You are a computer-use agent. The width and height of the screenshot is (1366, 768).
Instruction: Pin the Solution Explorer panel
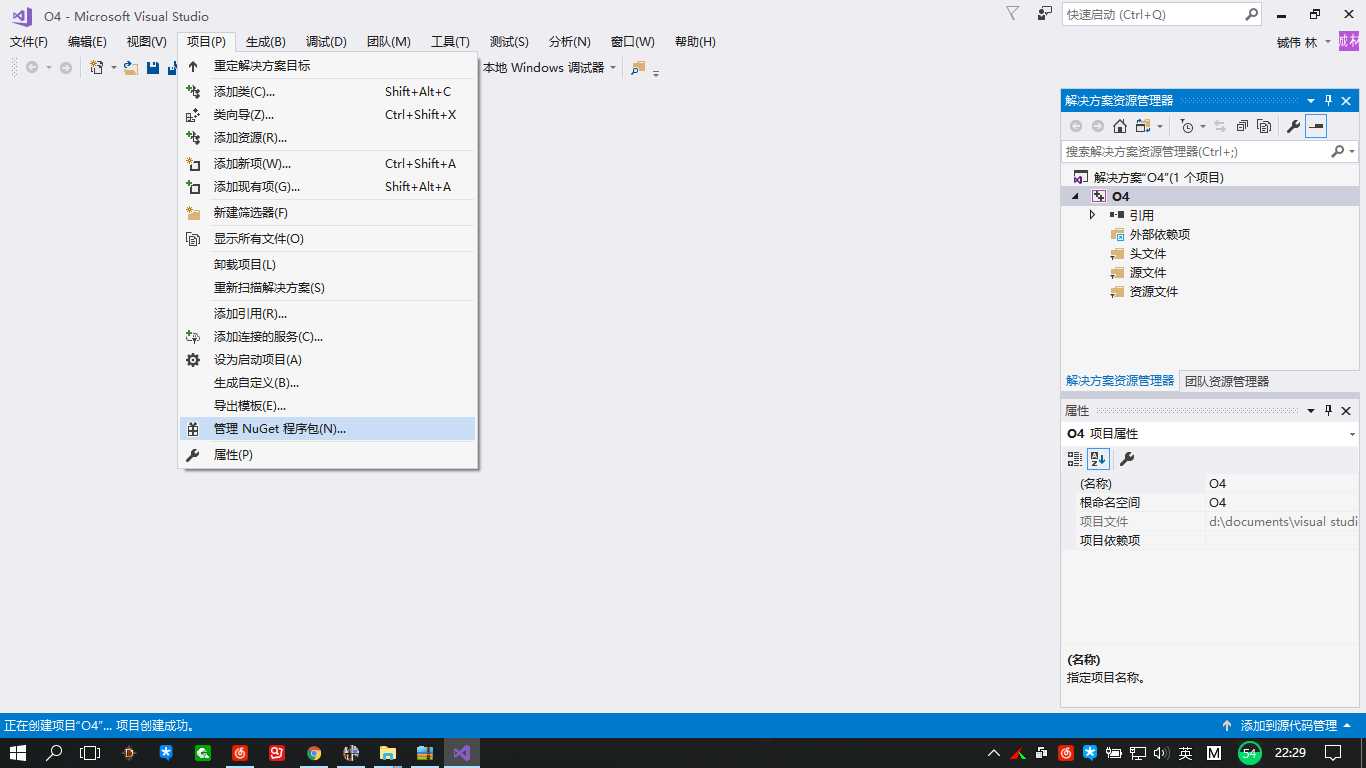click(x=1329, y=101)
